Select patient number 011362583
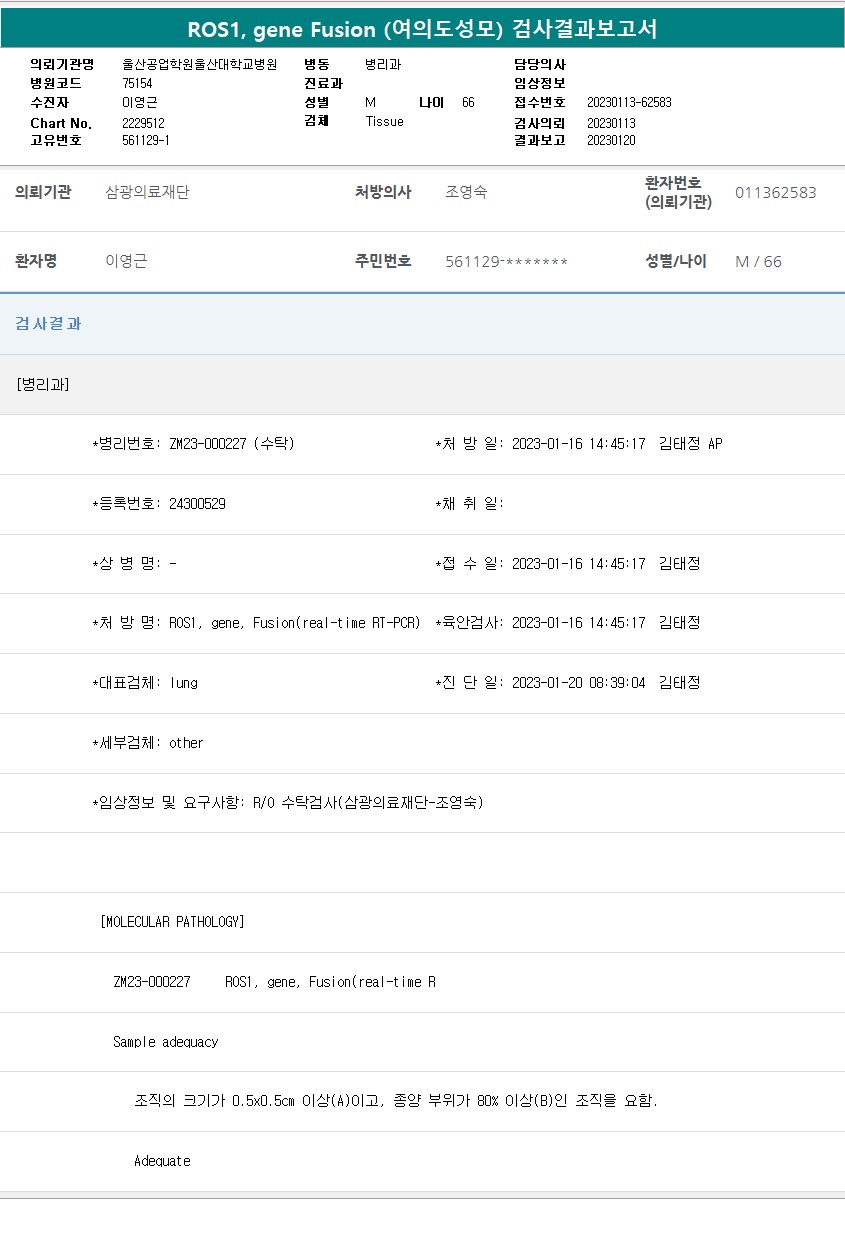Screen dimensions: 845x1233 [x=775, y=193]
